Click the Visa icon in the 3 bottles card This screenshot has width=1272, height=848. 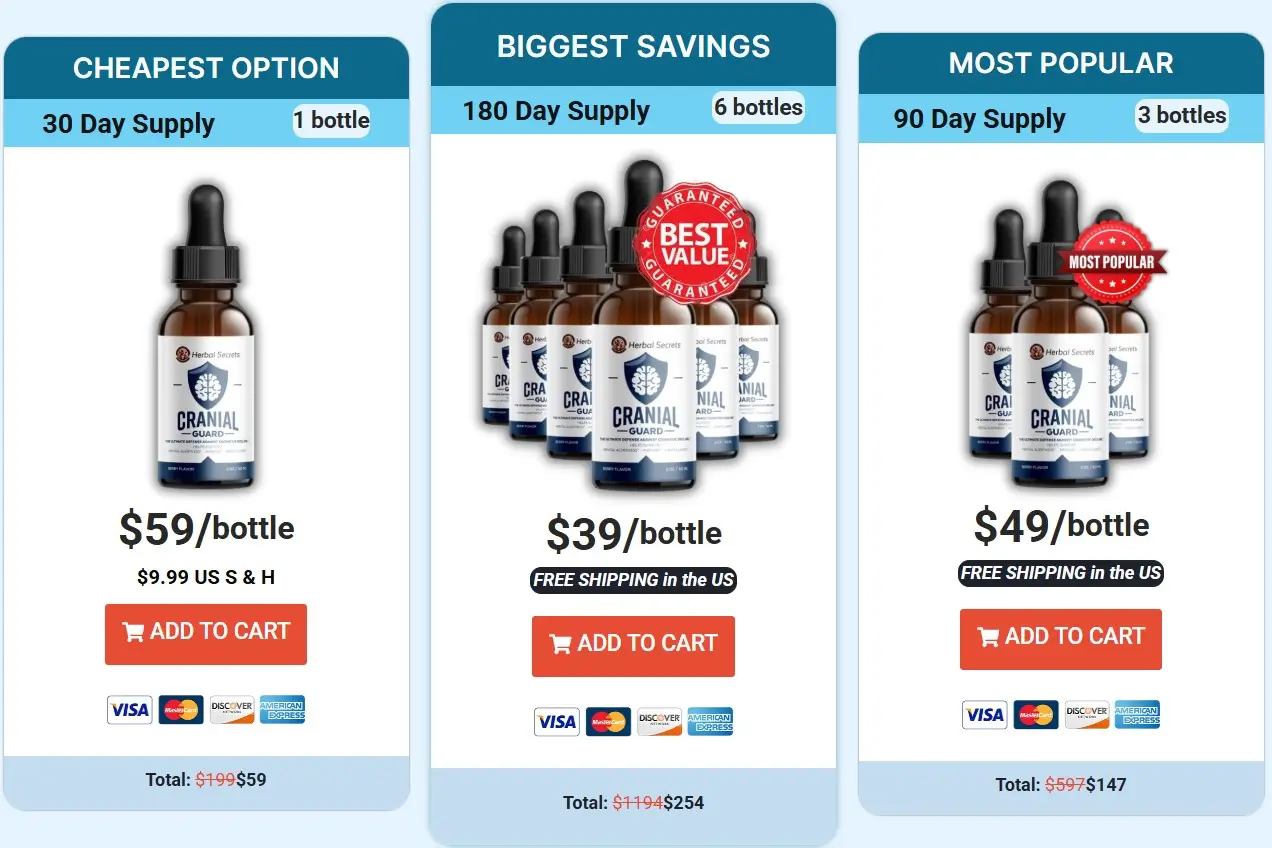click(985, 714)
